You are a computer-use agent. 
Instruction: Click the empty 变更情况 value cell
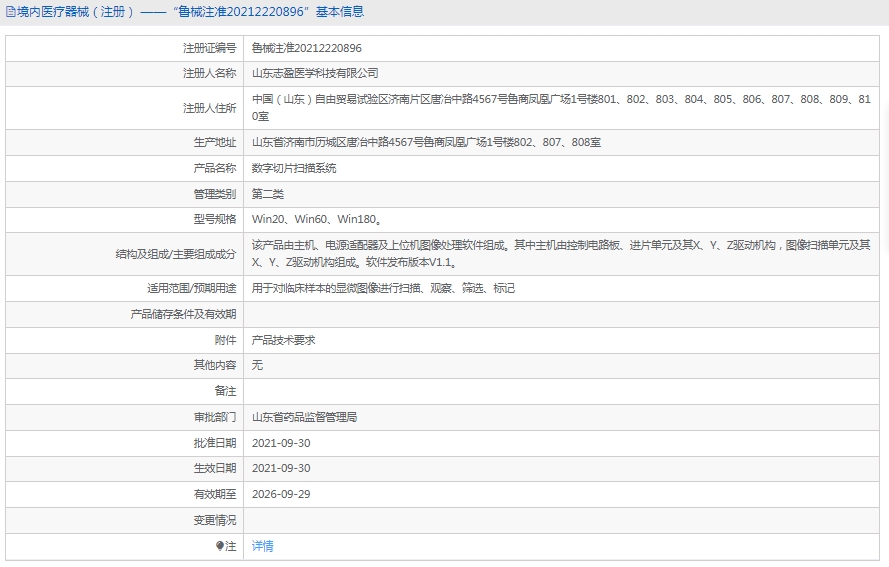561,520
